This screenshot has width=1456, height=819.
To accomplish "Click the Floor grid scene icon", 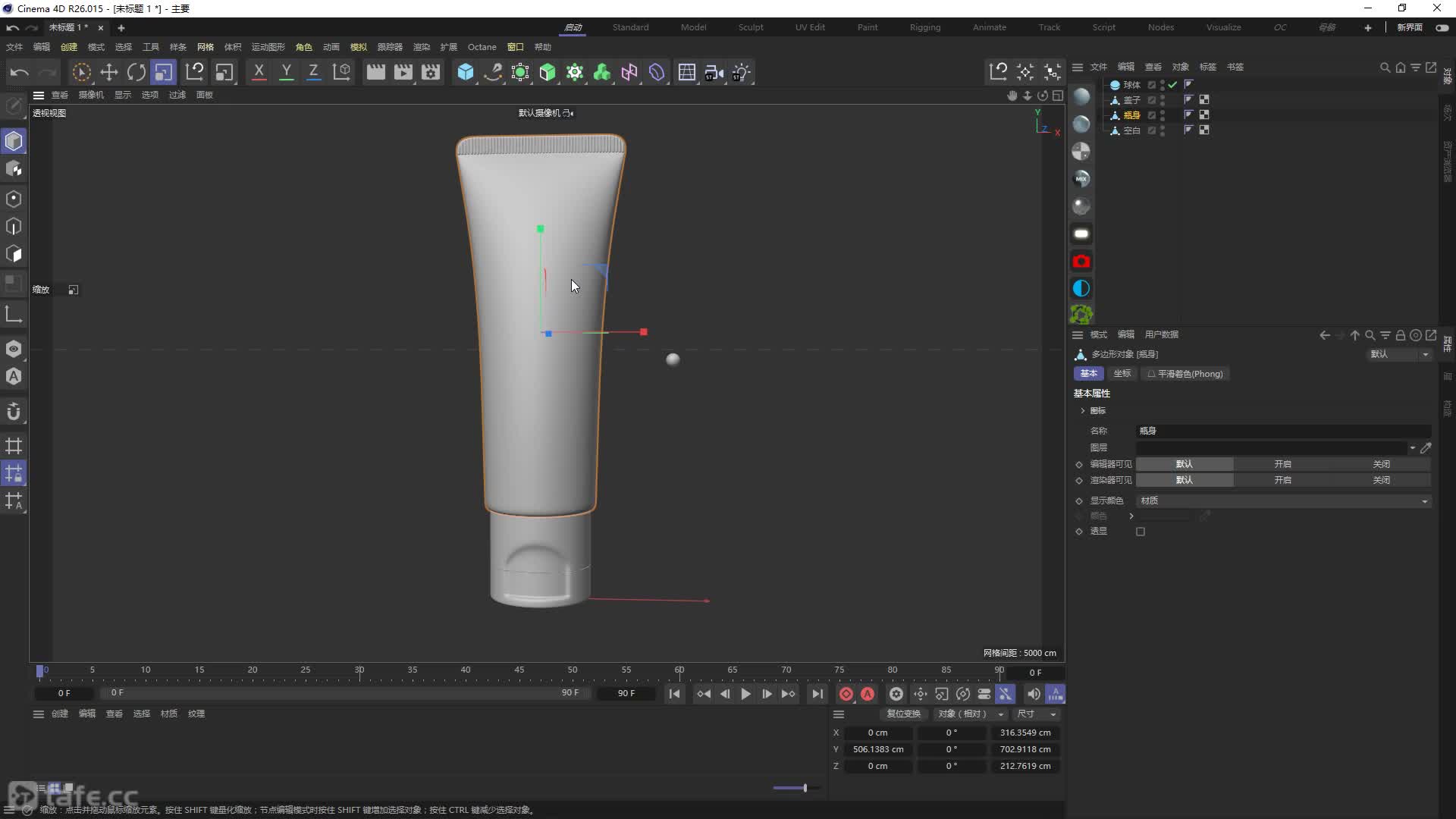I will click(x=687, y=72).
